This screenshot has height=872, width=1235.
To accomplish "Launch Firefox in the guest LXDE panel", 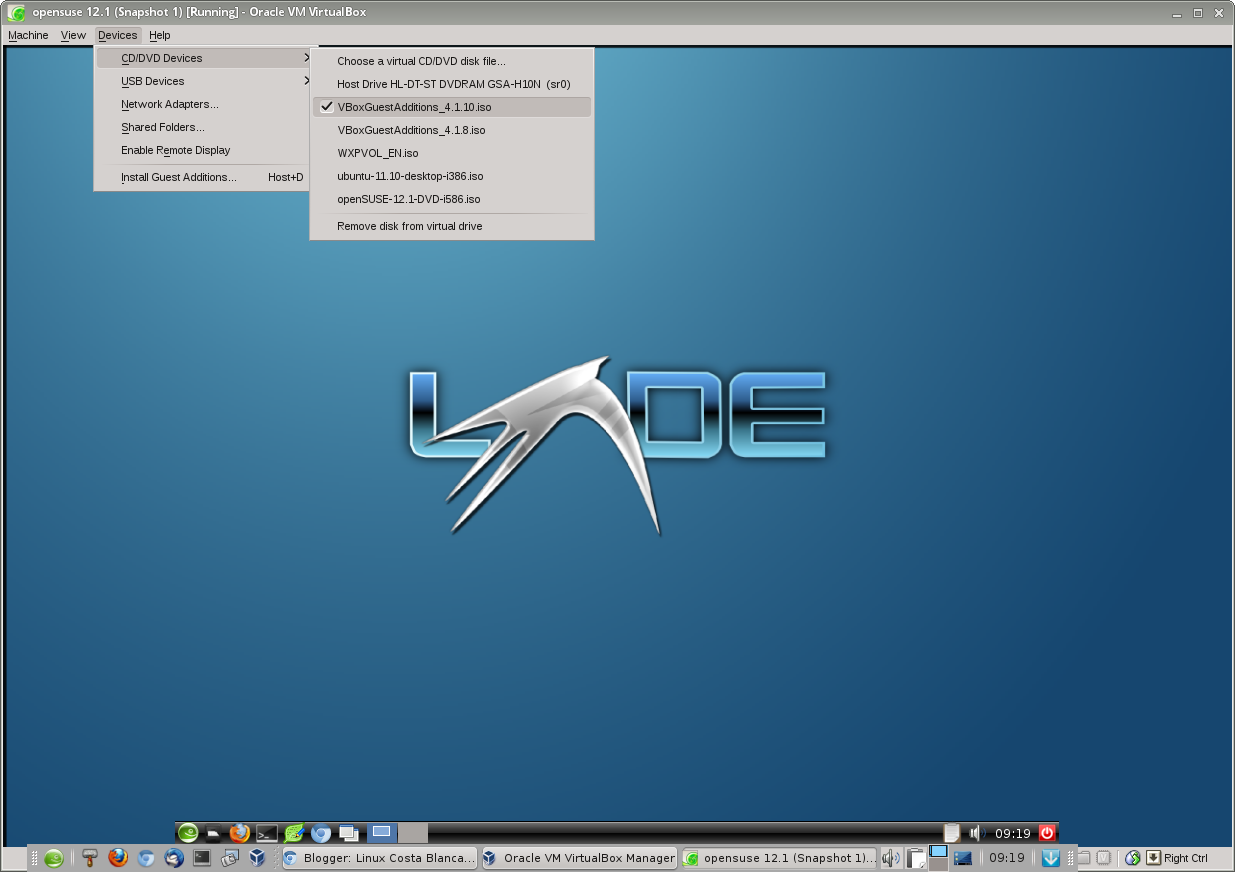I will [x=239, y=833].
